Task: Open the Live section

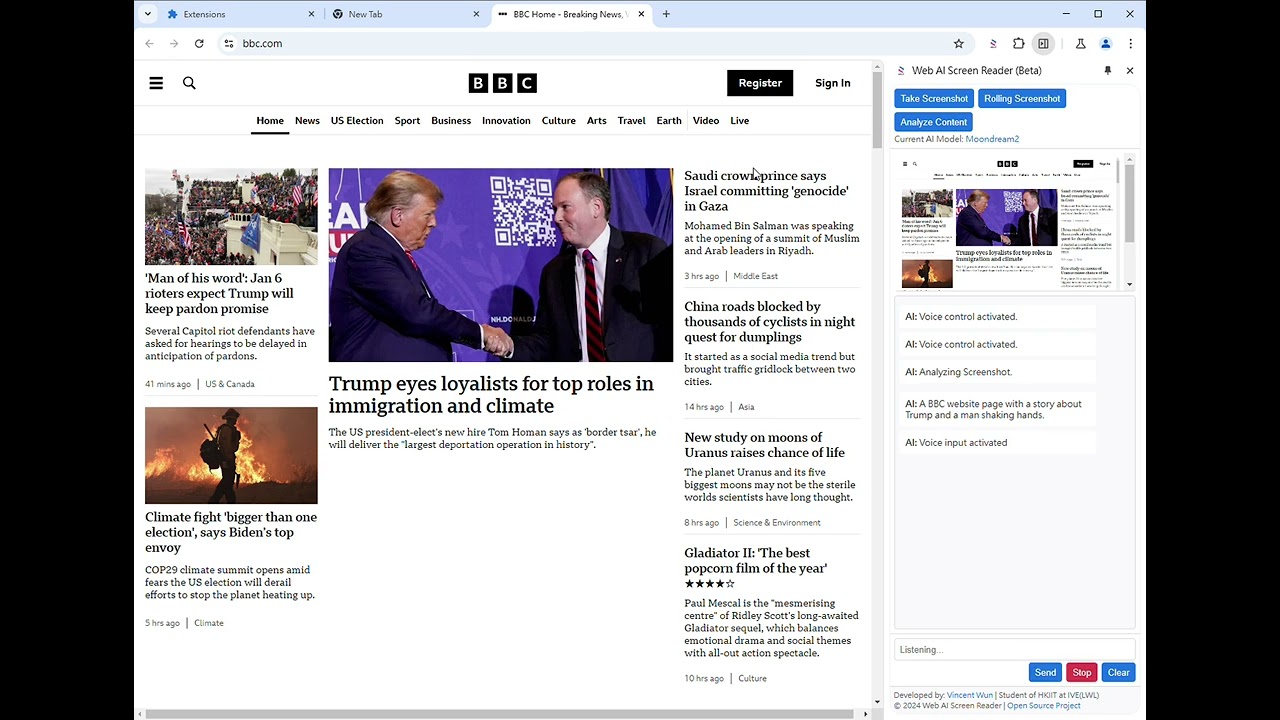Action: coord(740,120)
